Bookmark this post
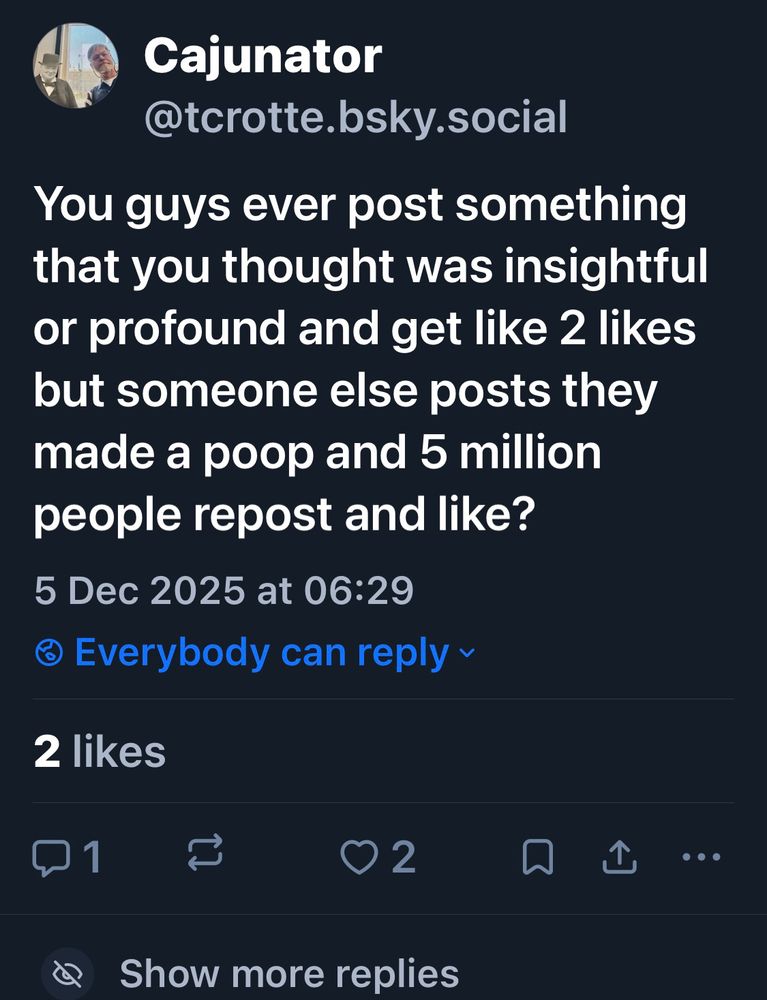 537,857
